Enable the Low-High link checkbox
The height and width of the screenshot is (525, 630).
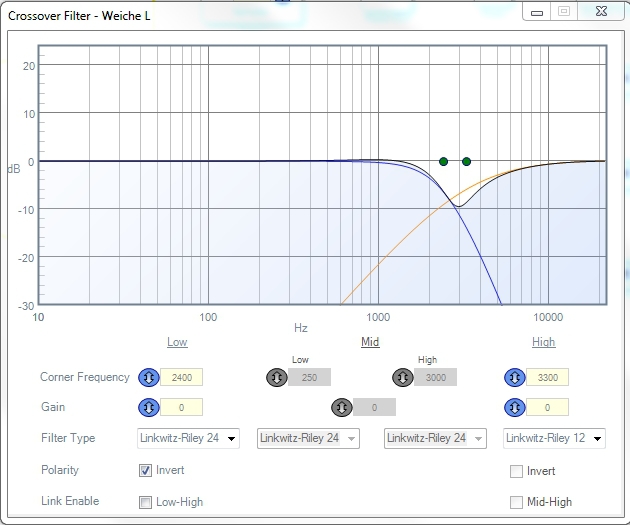pos(145,502)
